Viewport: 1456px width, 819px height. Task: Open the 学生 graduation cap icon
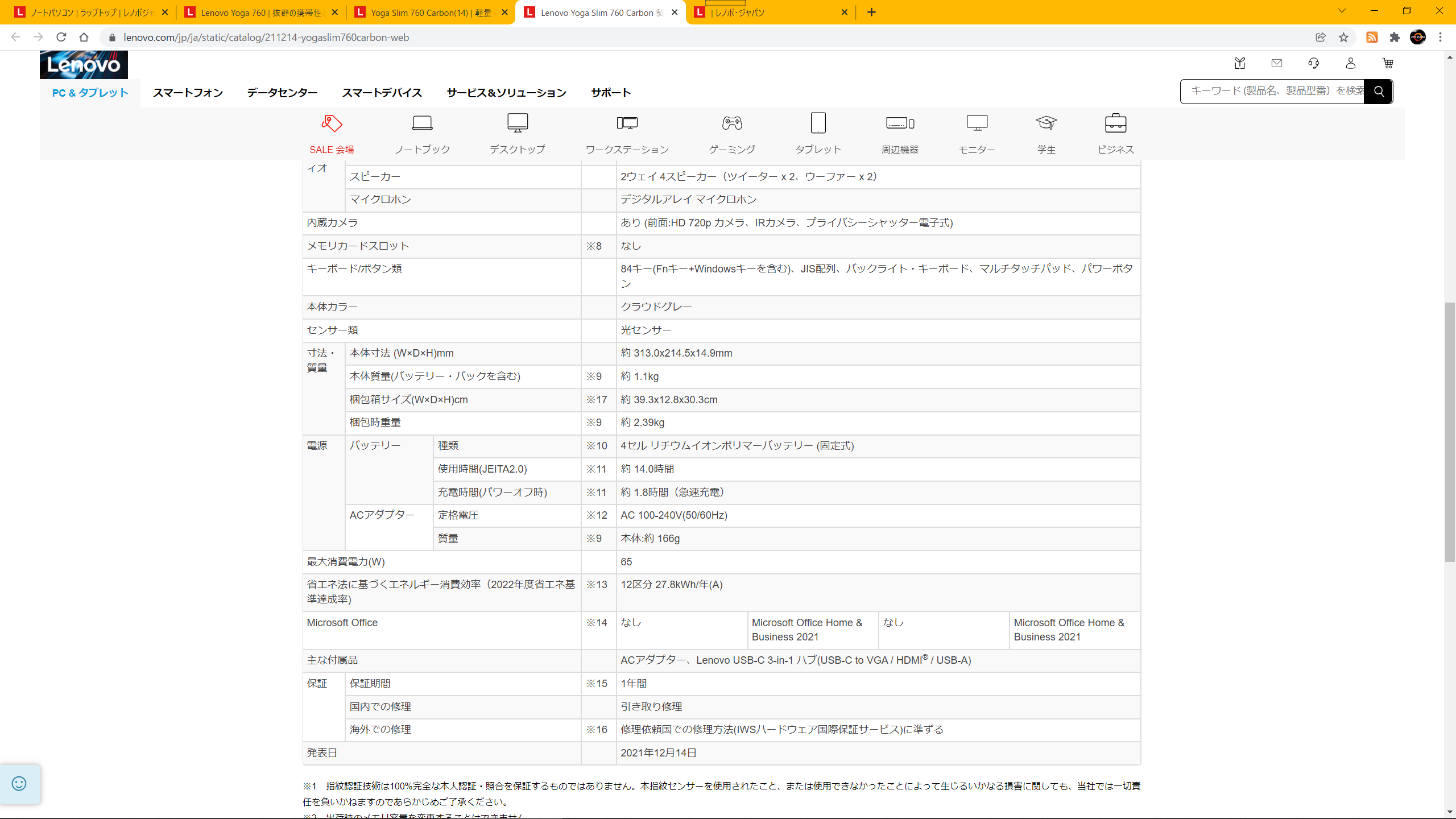1046,123
